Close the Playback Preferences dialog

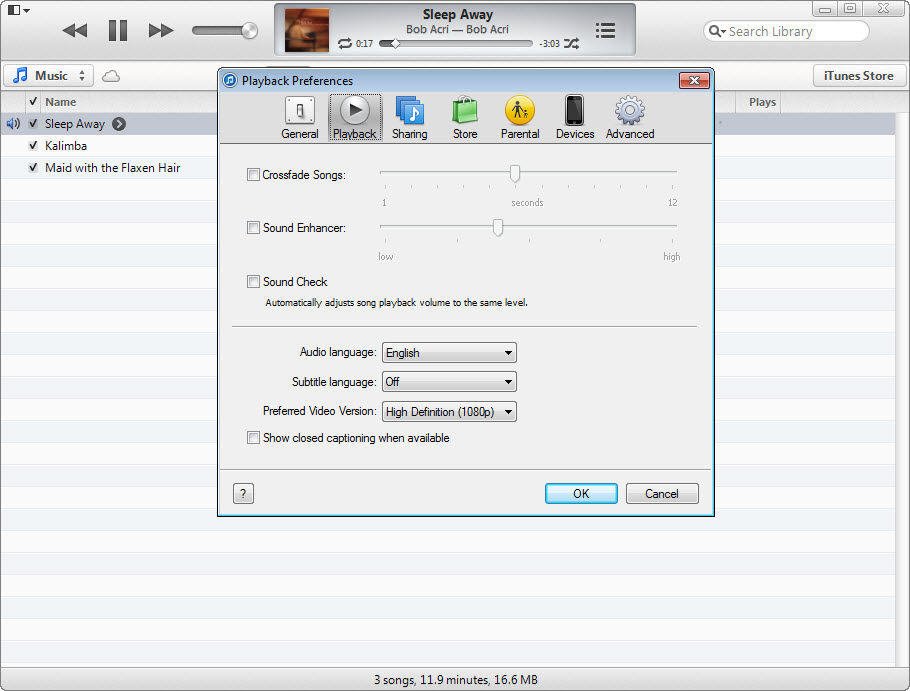pyautogui.click(x=694, y=81)
